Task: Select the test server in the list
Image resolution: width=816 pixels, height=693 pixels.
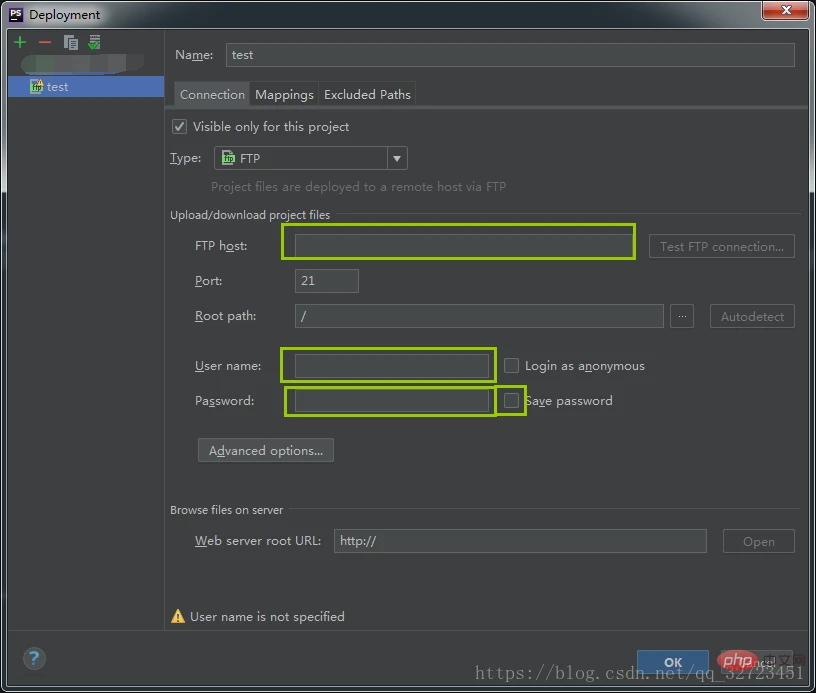Action: point(57,87)
